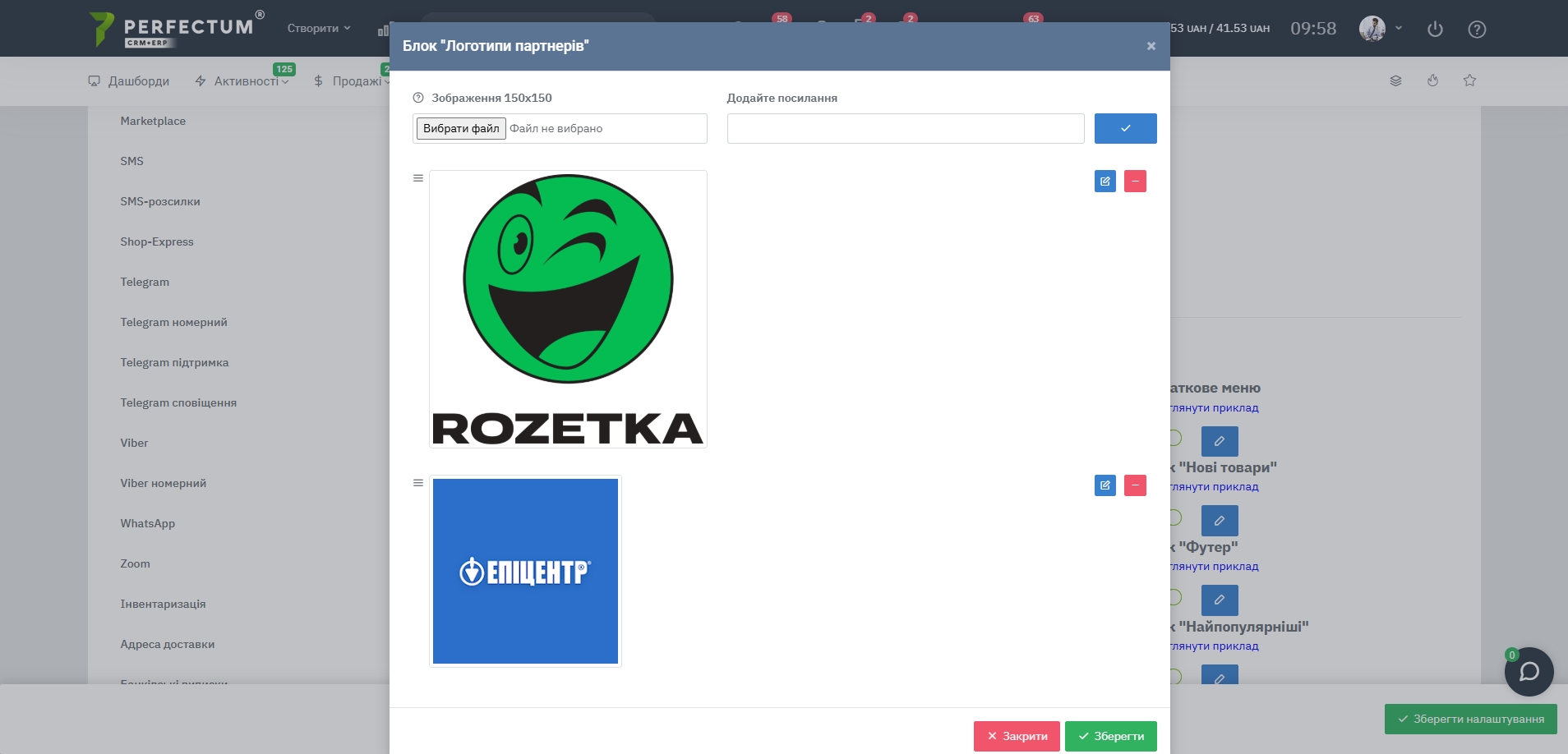The image size is (1568, 754).
Task: Click the Choose file button
Action: point(461,128)
